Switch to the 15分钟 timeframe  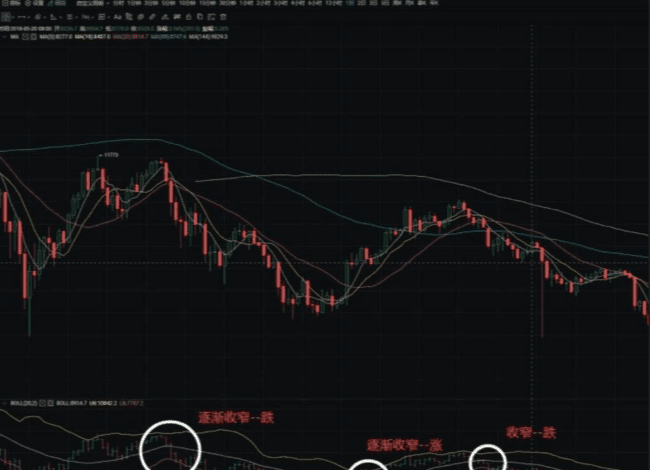click(x=206, y=3)
